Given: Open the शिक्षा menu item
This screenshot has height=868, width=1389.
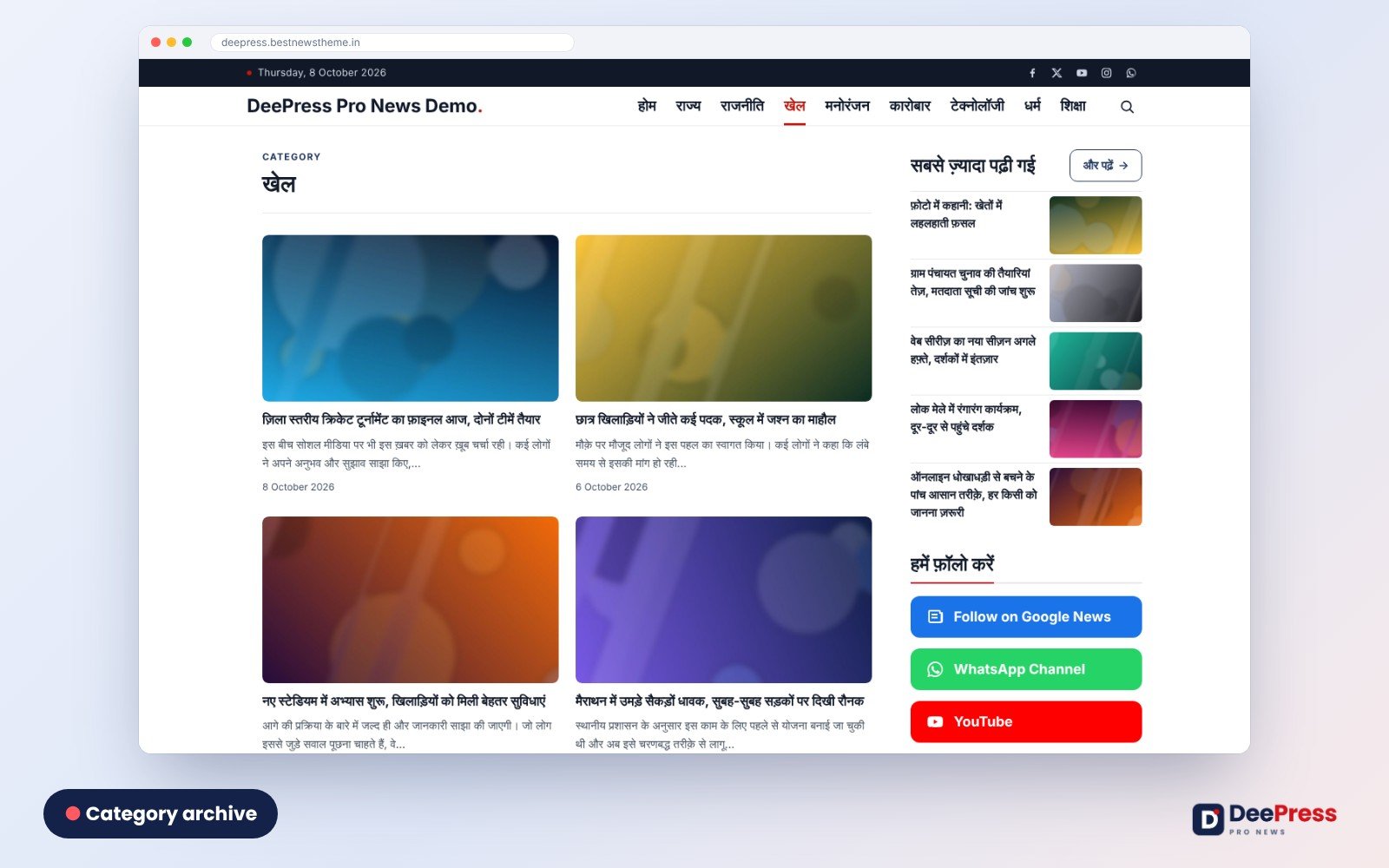Looking at the screenshot, I should tap(1073, 106).
